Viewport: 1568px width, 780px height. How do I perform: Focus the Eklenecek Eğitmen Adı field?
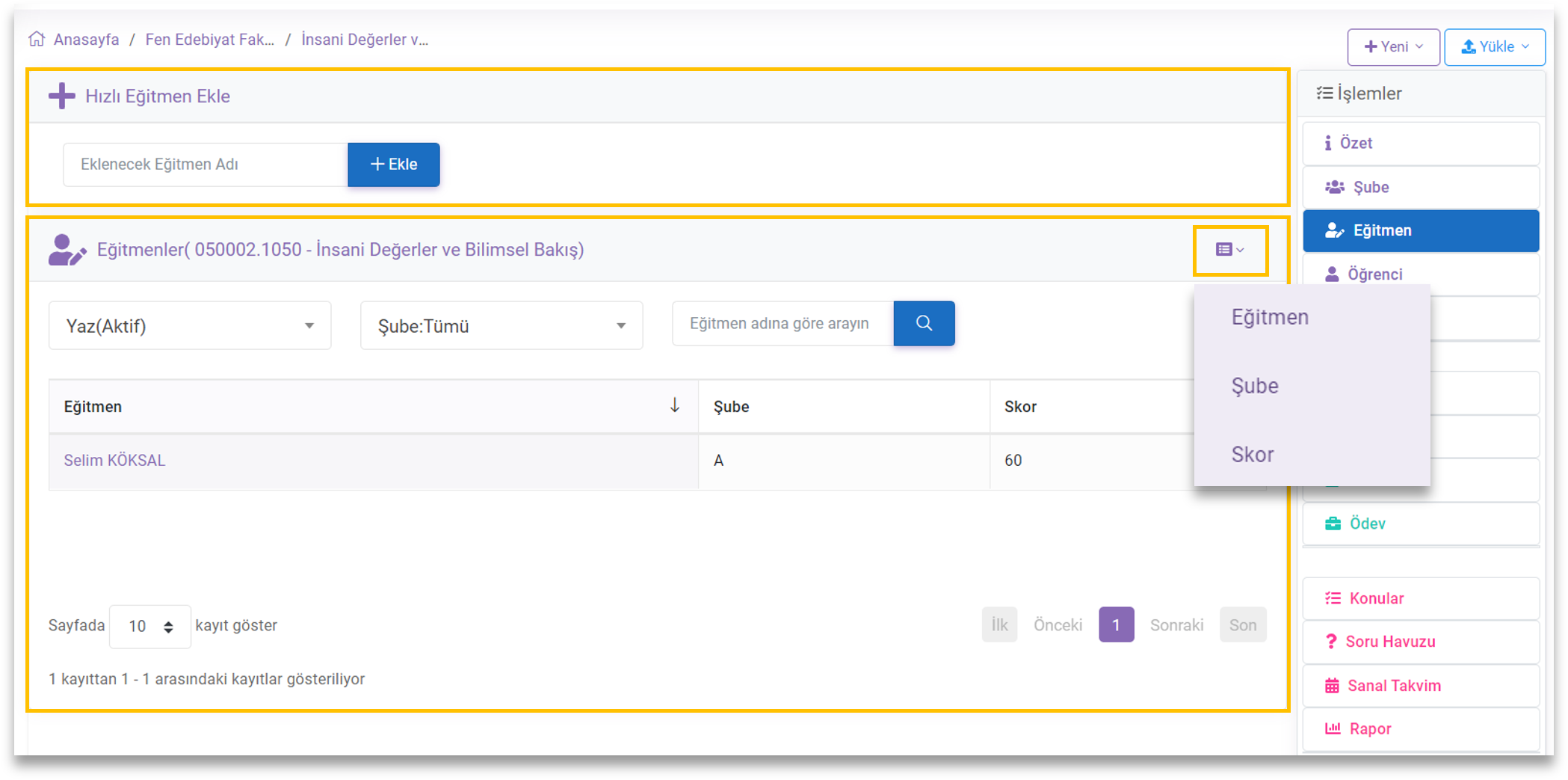tap(206, 165)
